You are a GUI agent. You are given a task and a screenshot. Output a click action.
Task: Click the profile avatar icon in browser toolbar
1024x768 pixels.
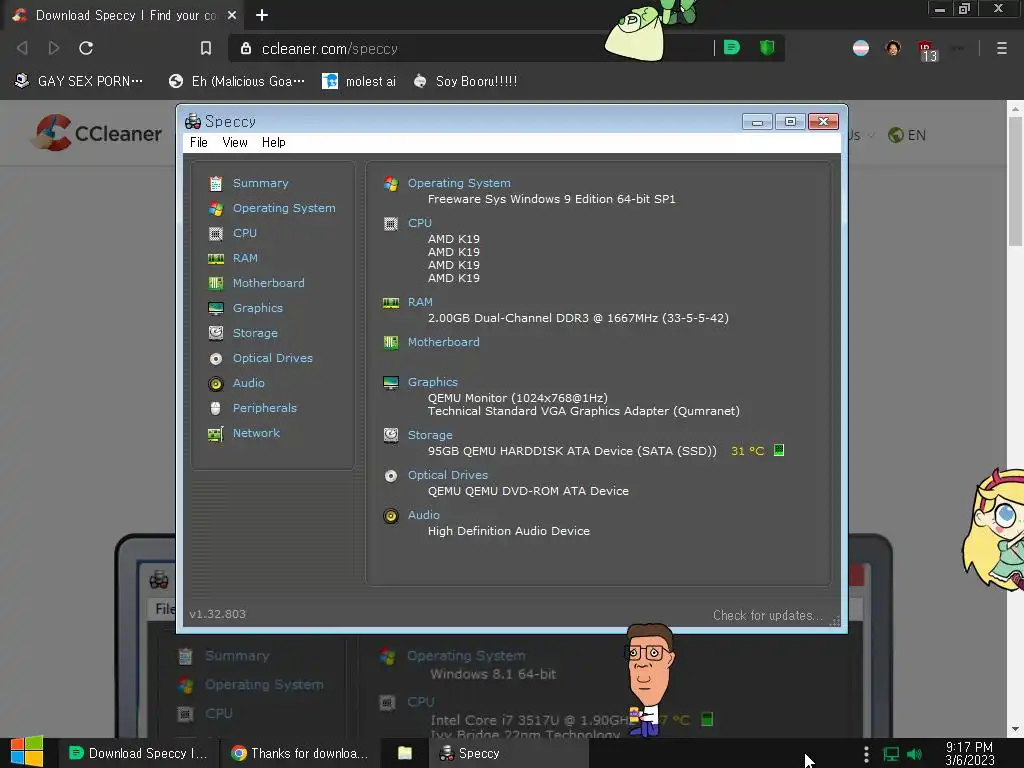pos(893,48)
